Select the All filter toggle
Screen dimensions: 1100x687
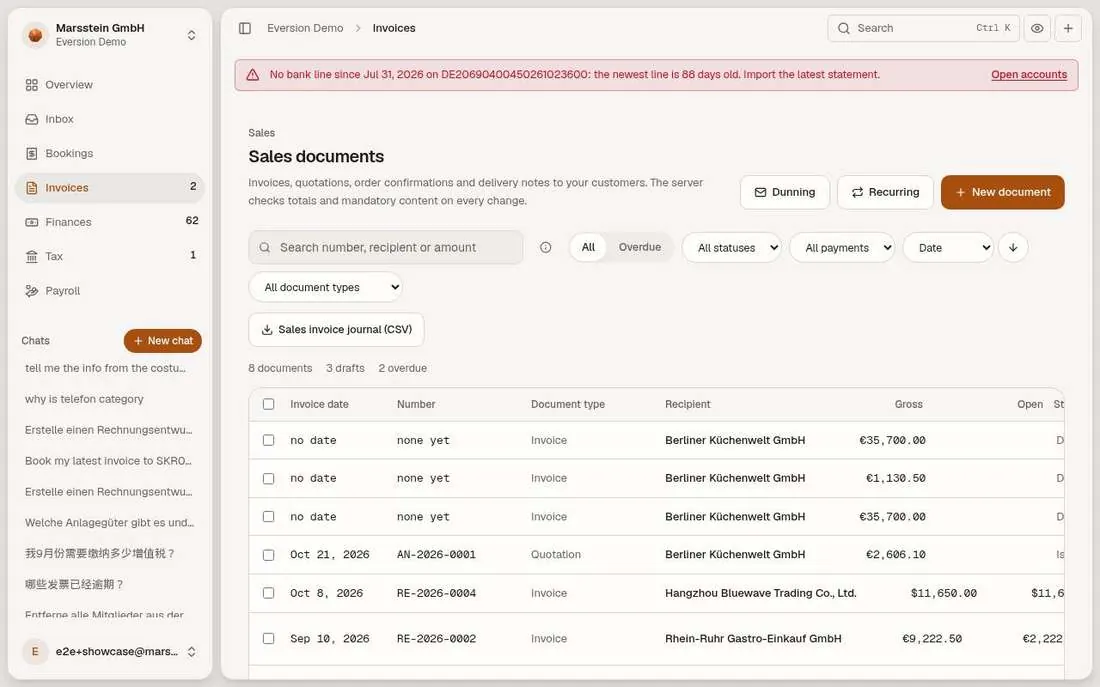pyautogui.click(x=588, y=247)
